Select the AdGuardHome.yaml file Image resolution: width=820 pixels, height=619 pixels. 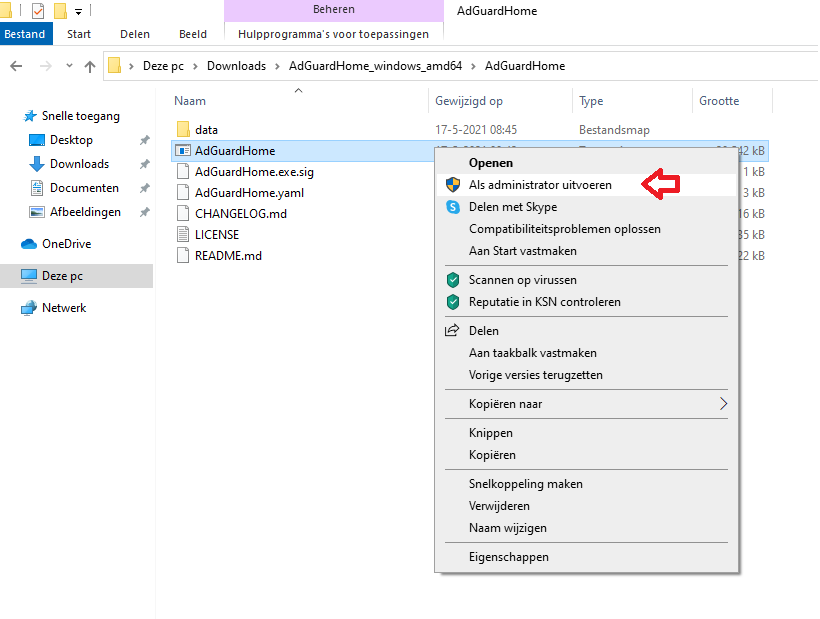pos(249,193)
